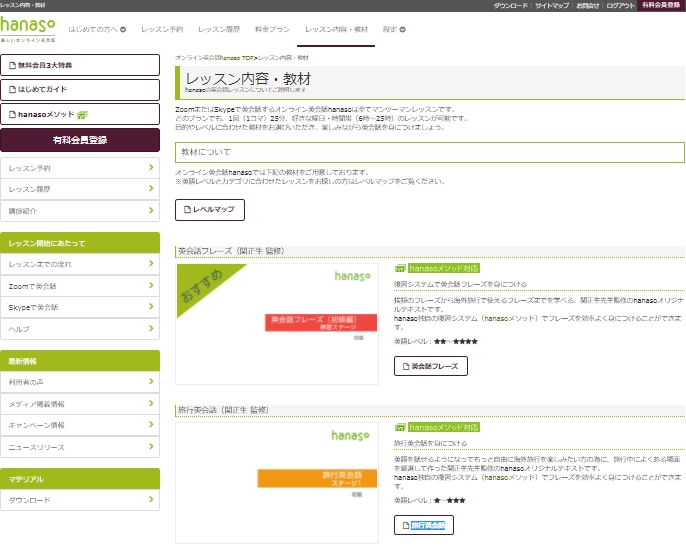Open メディア掲載情報 sidebar link

[80, 403]
